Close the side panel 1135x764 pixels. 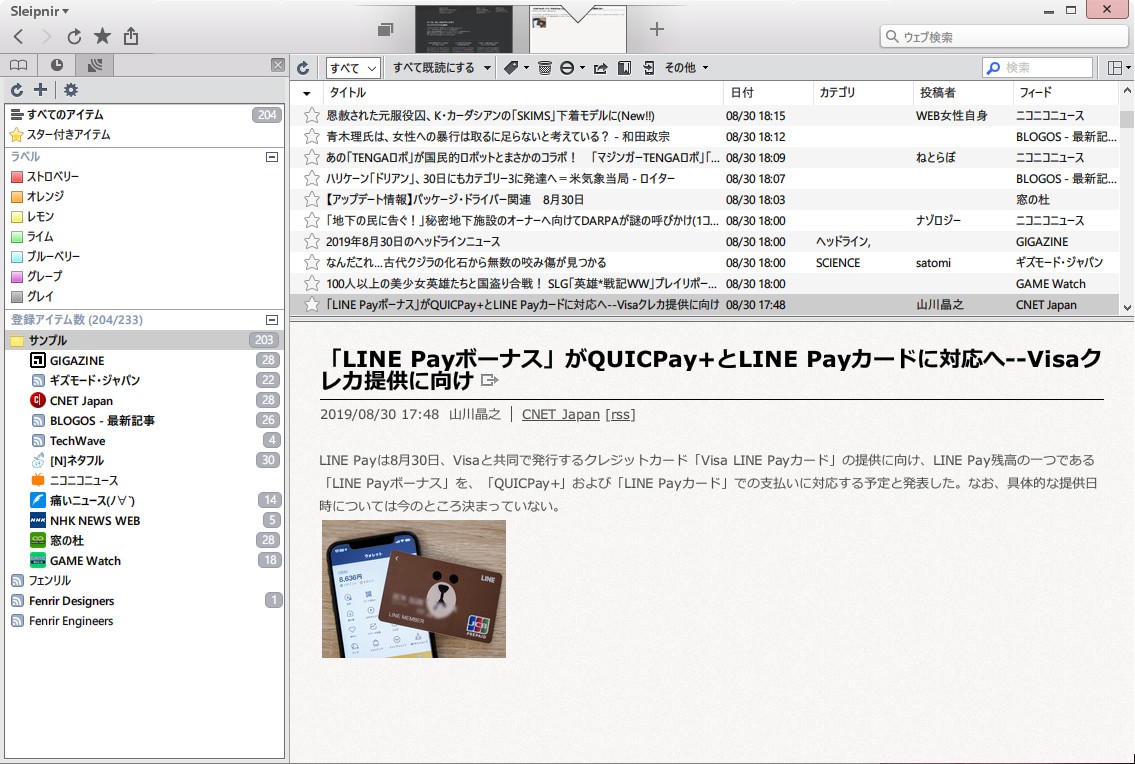click(x=277, y=65)
